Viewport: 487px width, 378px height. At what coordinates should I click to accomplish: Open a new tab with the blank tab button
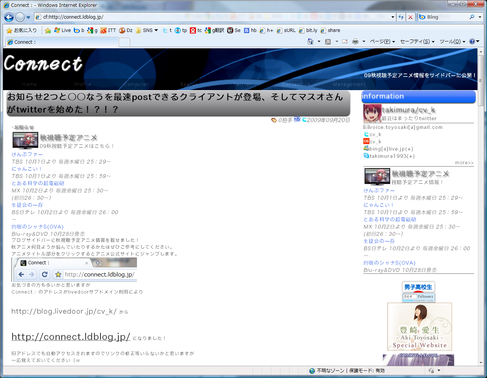(124, 42)
